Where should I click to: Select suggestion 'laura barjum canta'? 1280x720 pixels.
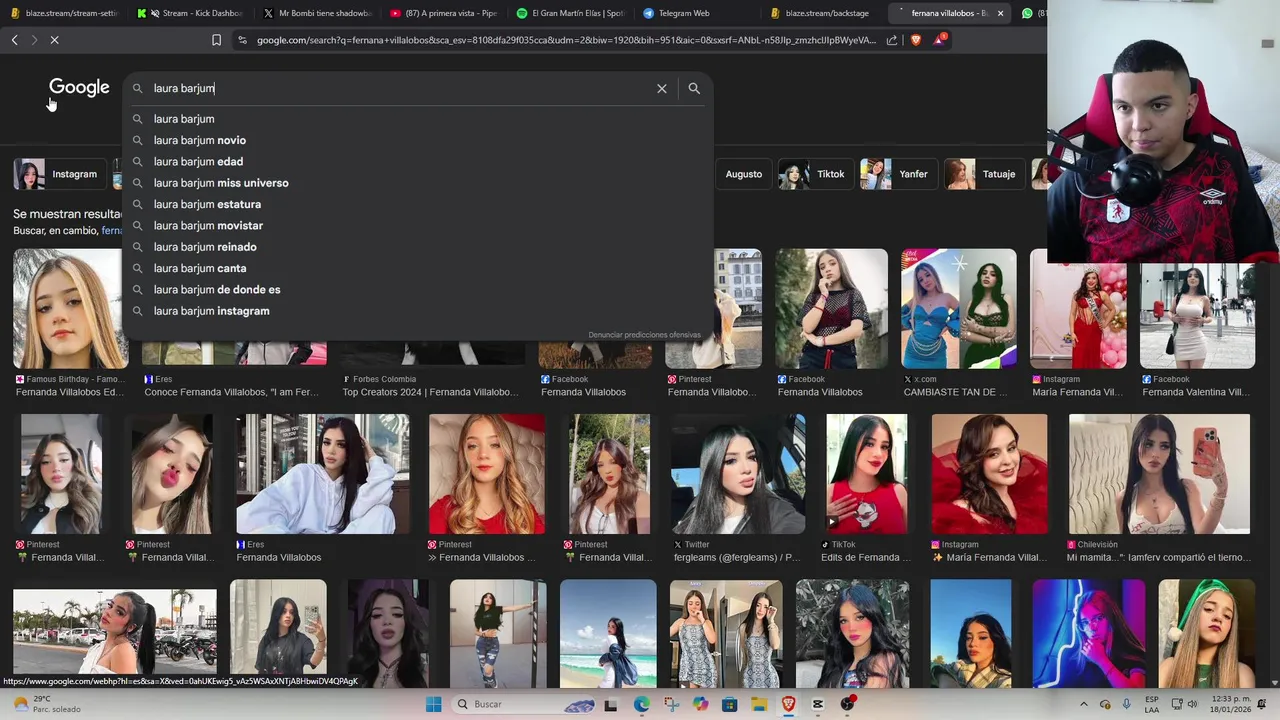pyautogui.click(x=418, y=268)
